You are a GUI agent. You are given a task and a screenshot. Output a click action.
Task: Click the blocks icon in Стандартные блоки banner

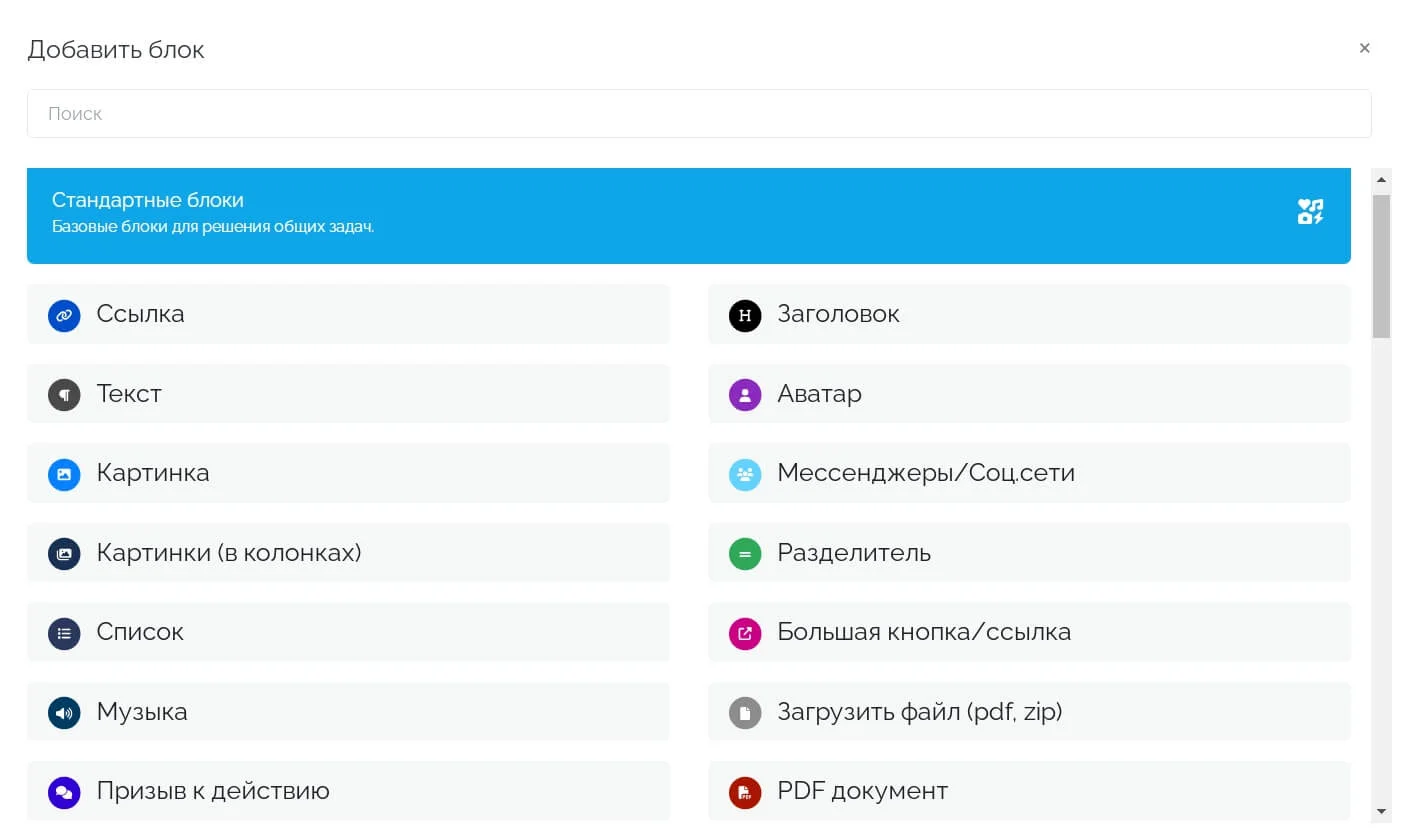[1310, 212]
